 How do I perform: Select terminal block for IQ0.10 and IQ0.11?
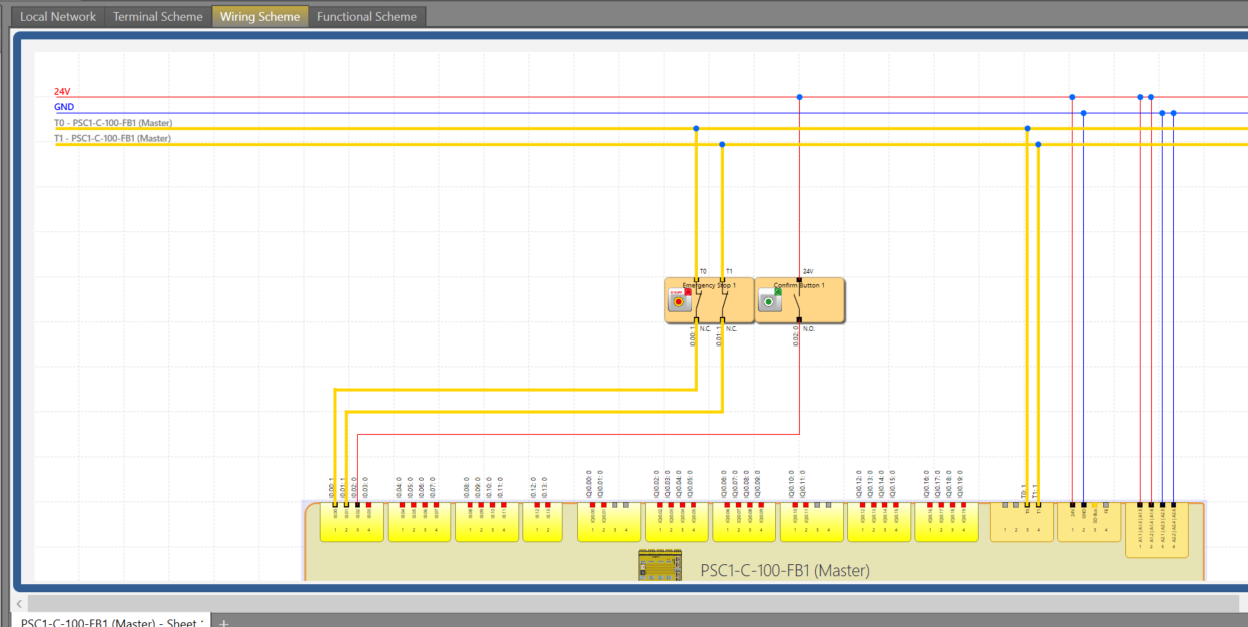tap(812, 522)
